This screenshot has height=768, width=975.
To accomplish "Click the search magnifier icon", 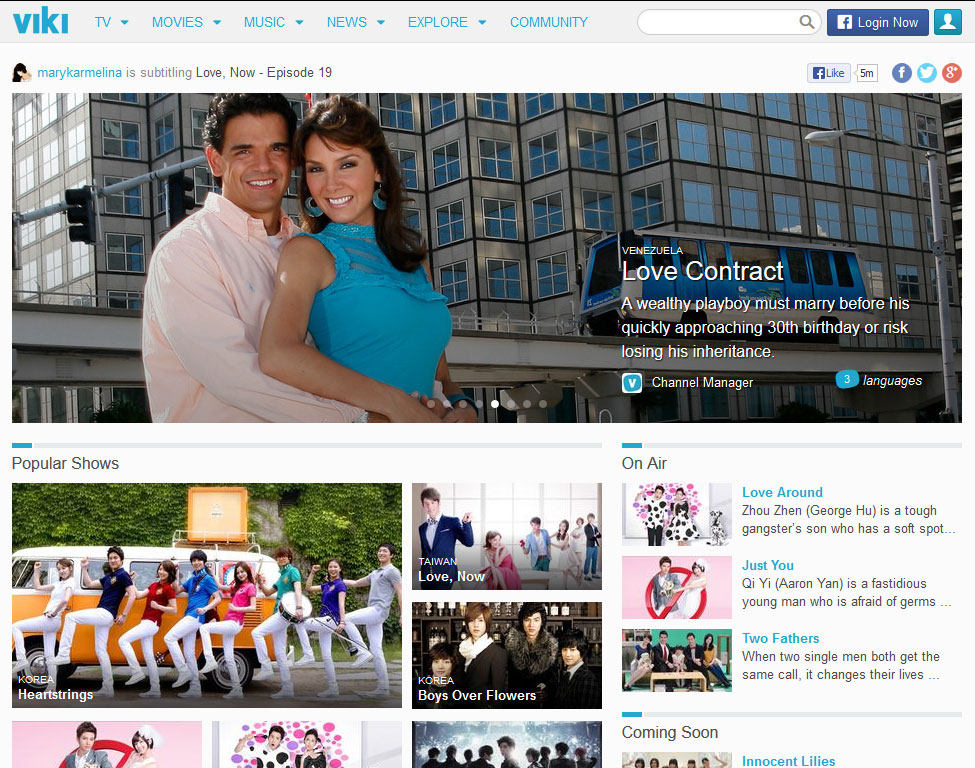I will coord(807,22).
